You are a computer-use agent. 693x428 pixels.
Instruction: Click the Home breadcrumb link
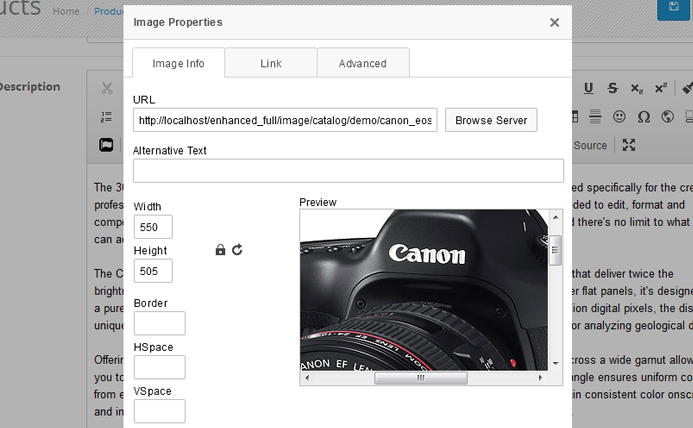point(66,11)
